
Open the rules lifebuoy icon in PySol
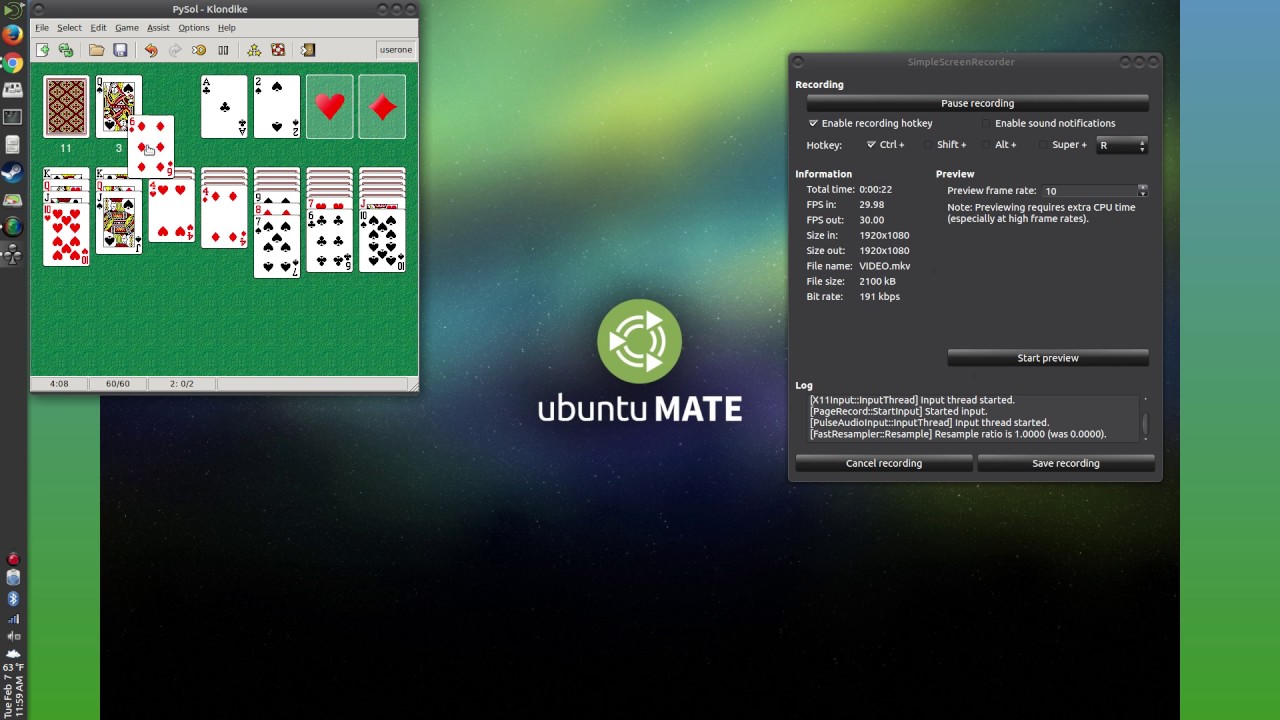coord(278,50)
